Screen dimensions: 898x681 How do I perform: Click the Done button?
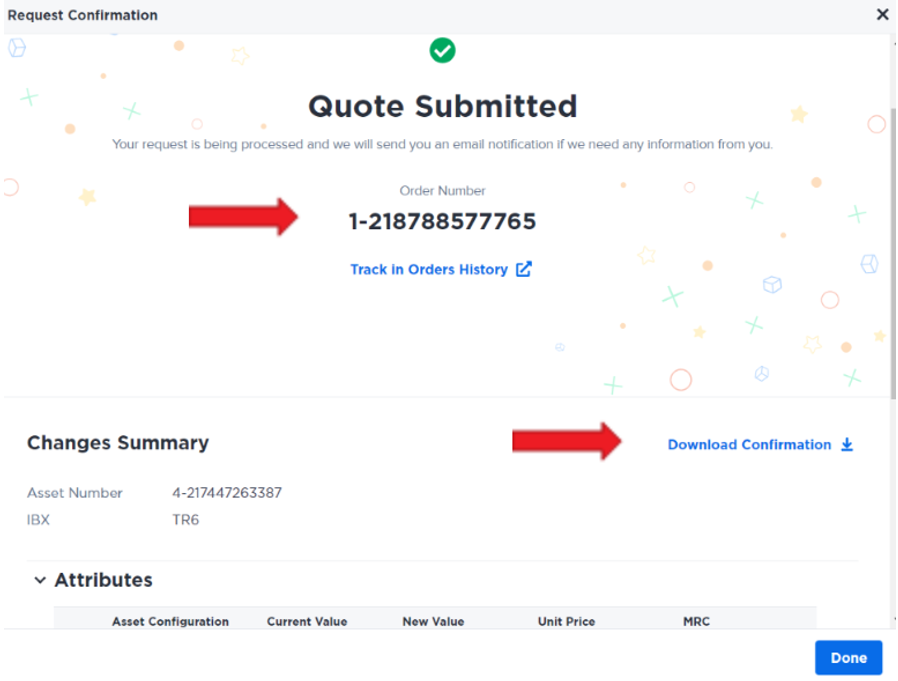click(848, 658)
